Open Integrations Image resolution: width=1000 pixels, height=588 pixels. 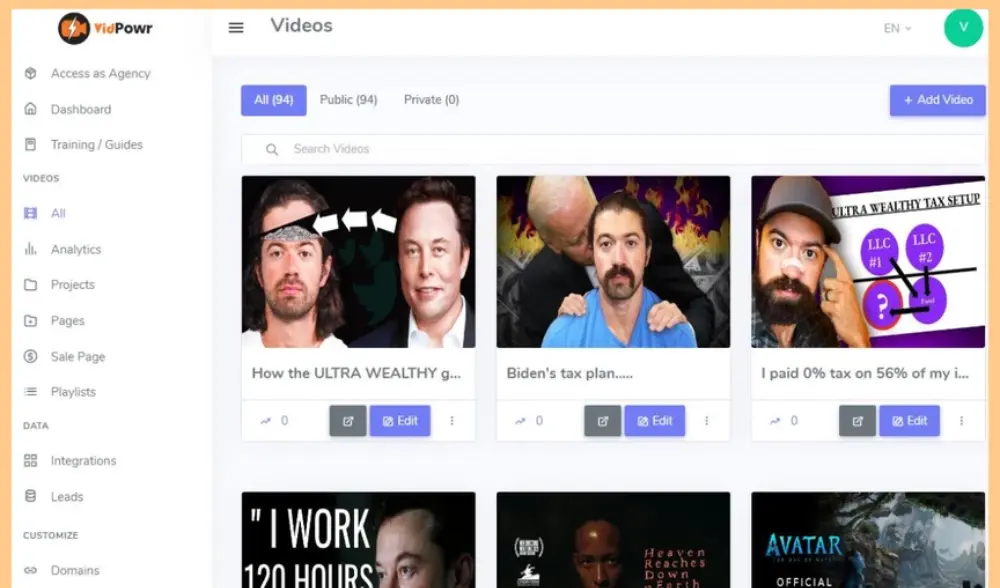84,460
